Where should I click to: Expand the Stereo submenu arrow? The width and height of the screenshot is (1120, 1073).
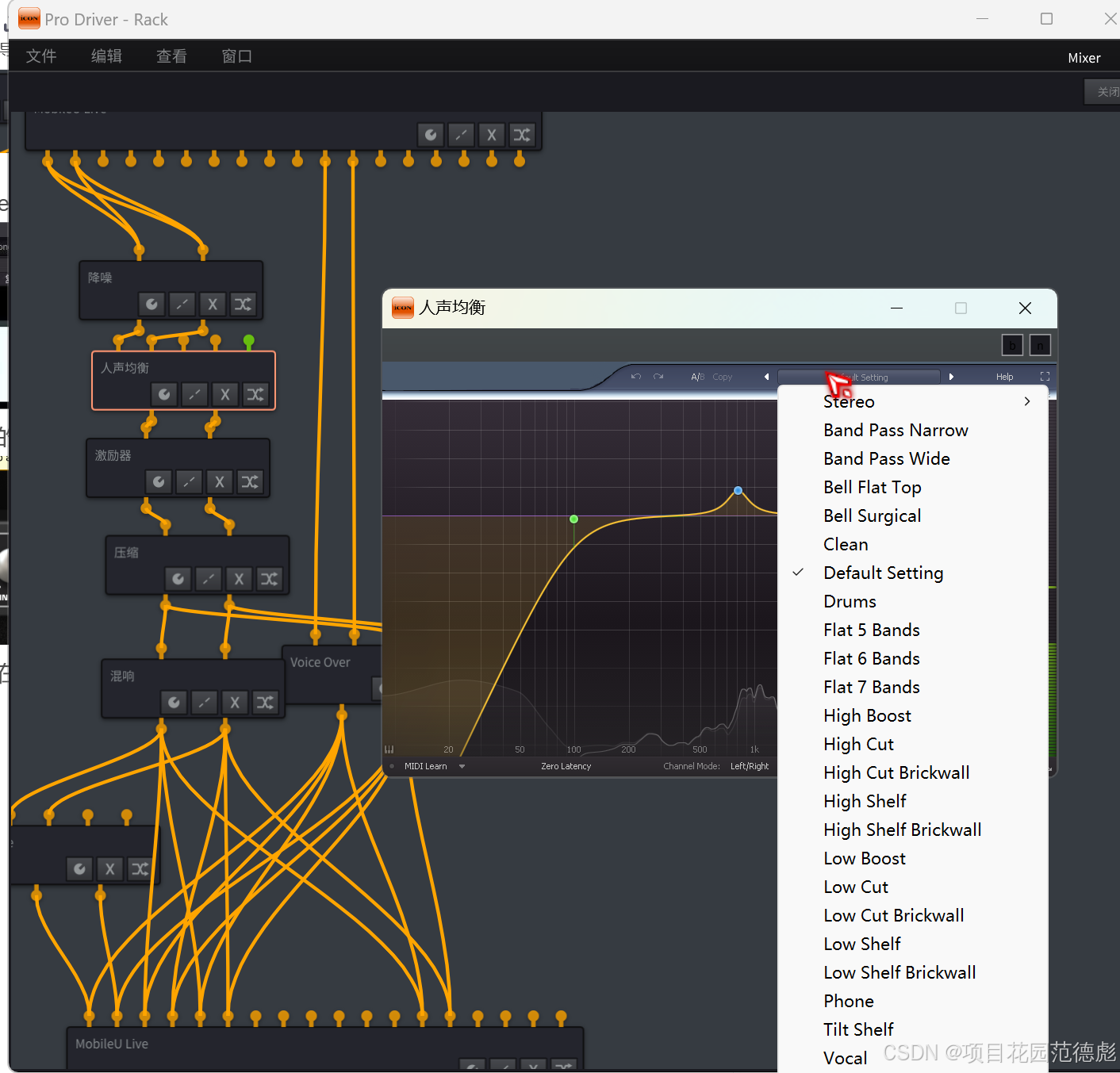[x=1027, y=401]
